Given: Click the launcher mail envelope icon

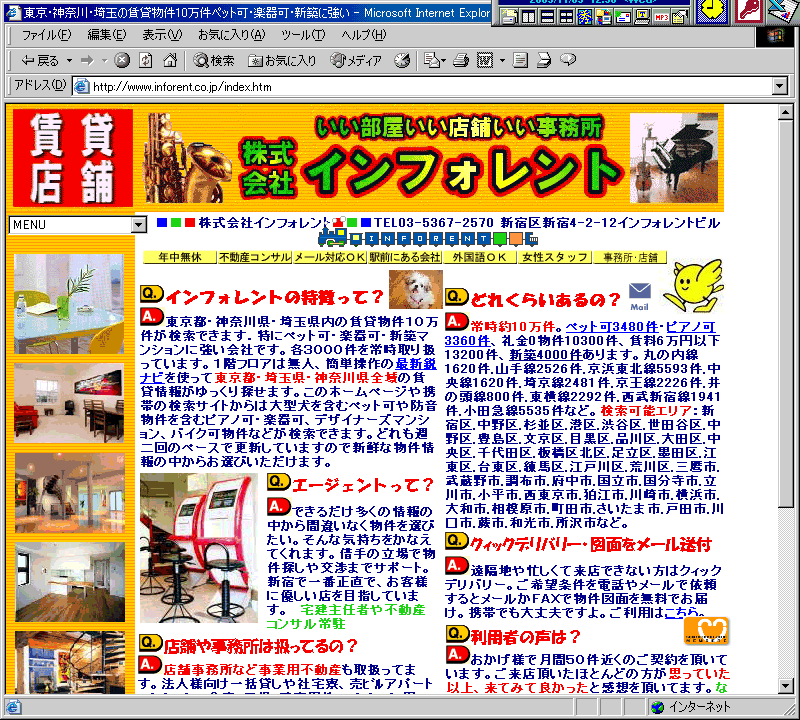Looking at the screenshot, I should pos(623,17).
